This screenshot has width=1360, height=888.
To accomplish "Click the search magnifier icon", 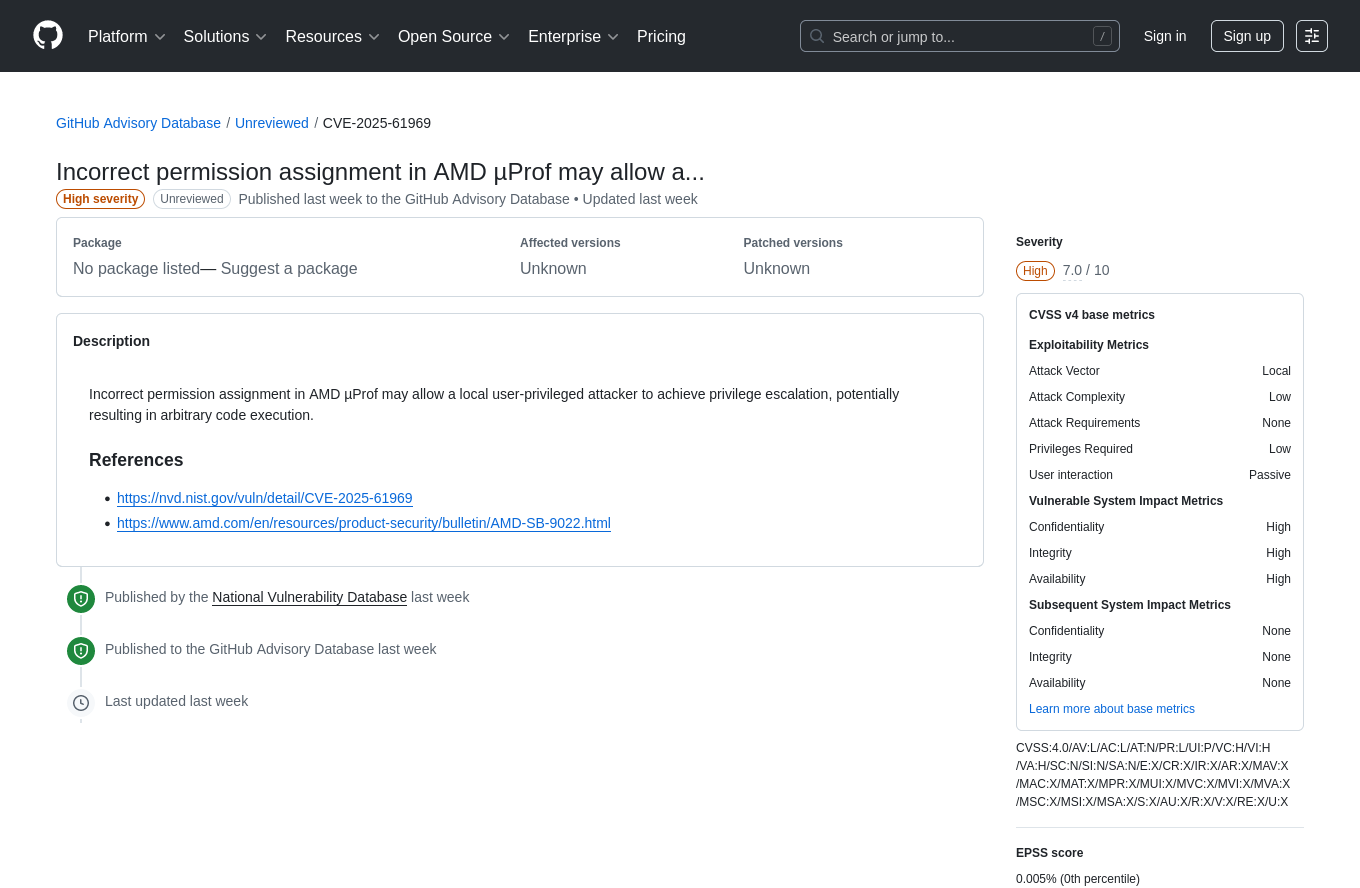I will pyautogui.click(x=817, y=36).
